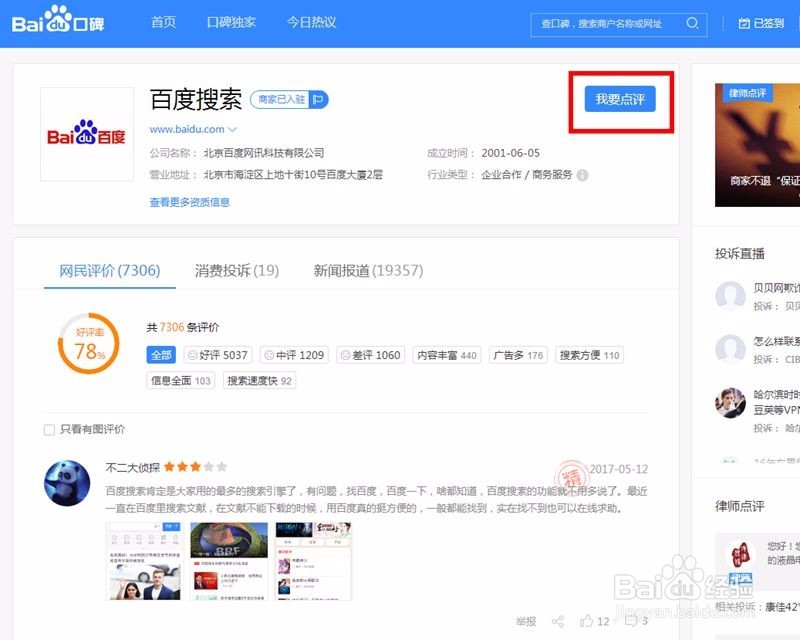Open the 查看更多资质信息 link
Screen dimensions: 800x640
(189, 202)
